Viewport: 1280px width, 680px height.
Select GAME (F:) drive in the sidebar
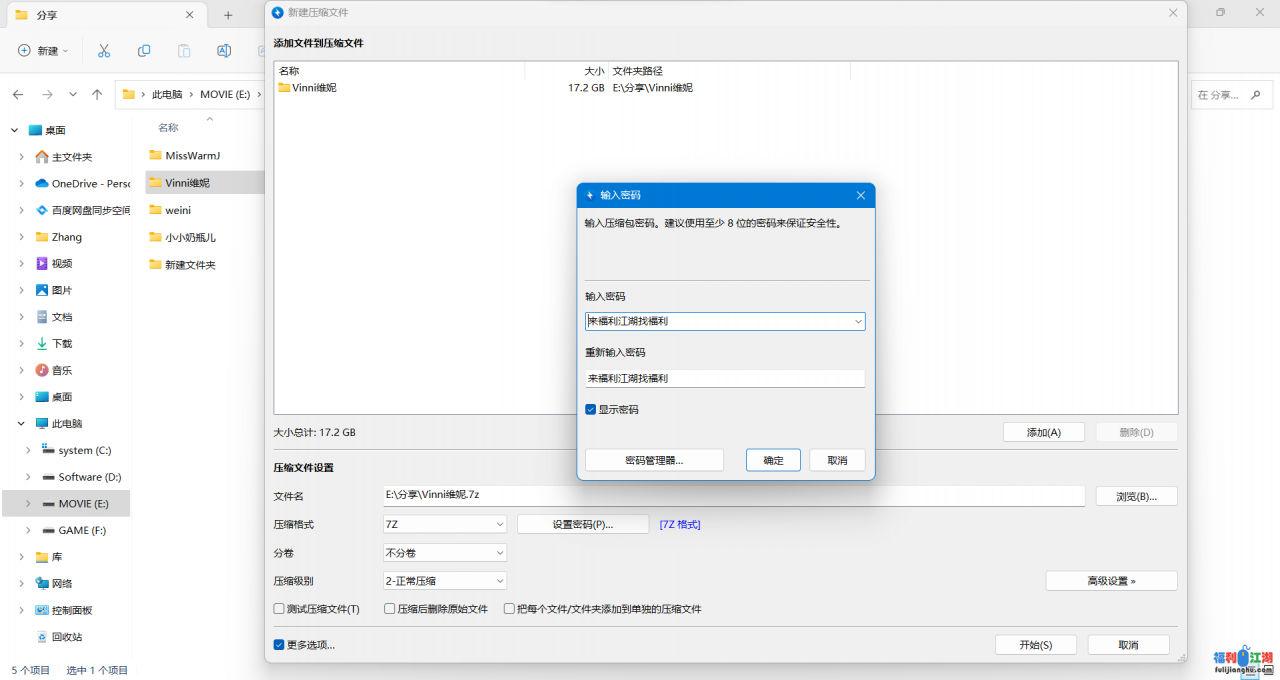click(81, 531)
